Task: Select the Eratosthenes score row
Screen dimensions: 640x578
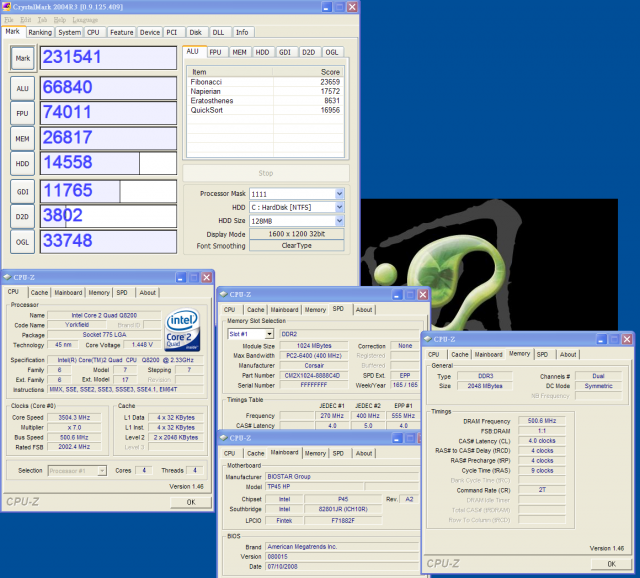Action: [x=265, y=101]
